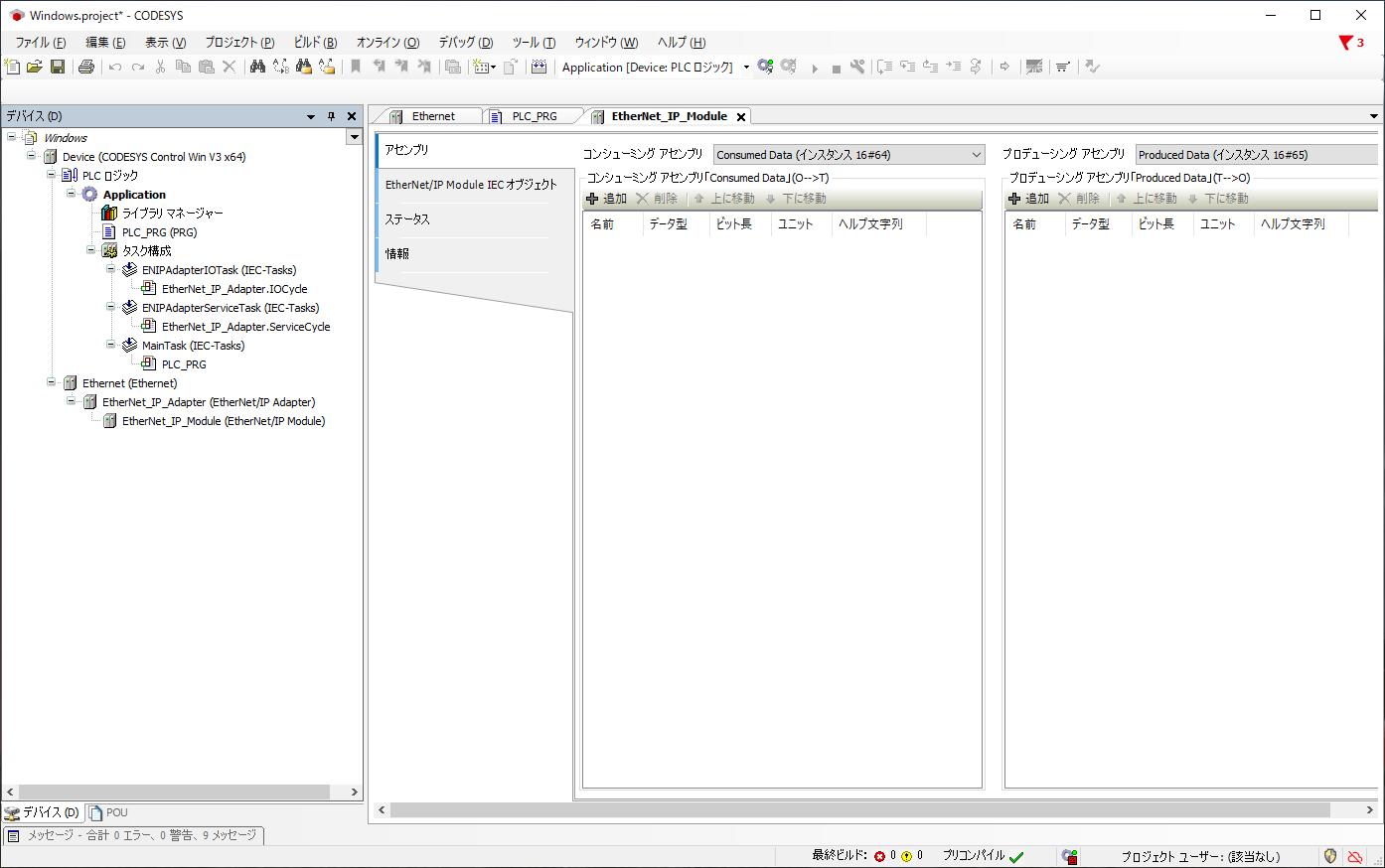Click the Find binoculars icon
1385x868 pixels.
(x=257, y=67)
